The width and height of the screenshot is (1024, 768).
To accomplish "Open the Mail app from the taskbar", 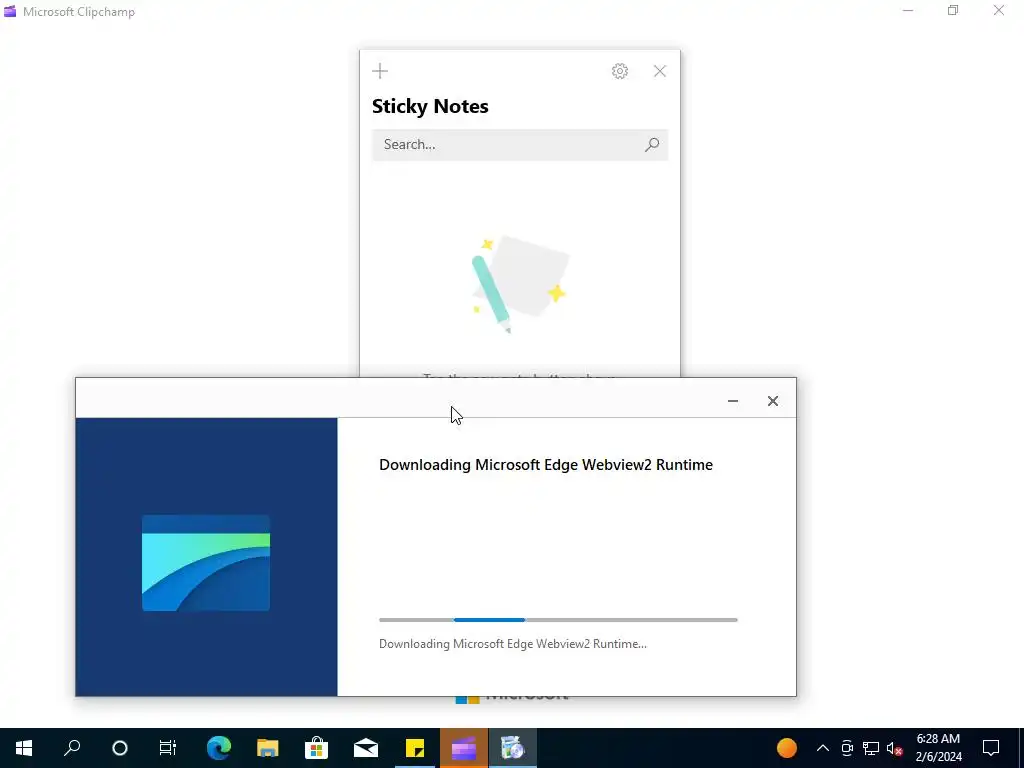I will (366, 748).
